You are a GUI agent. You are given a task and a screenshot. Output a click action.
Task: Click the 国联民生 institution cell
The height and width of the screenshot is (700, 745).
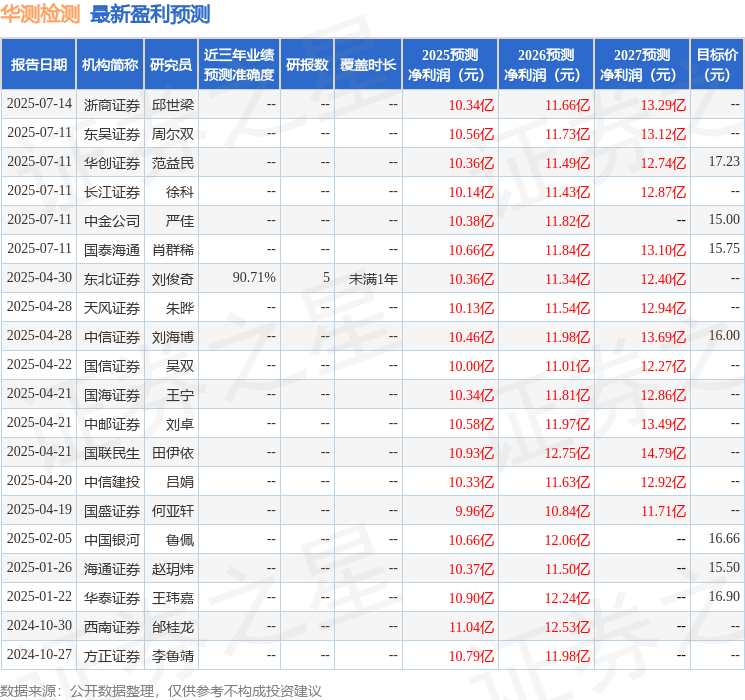point(112,453)
